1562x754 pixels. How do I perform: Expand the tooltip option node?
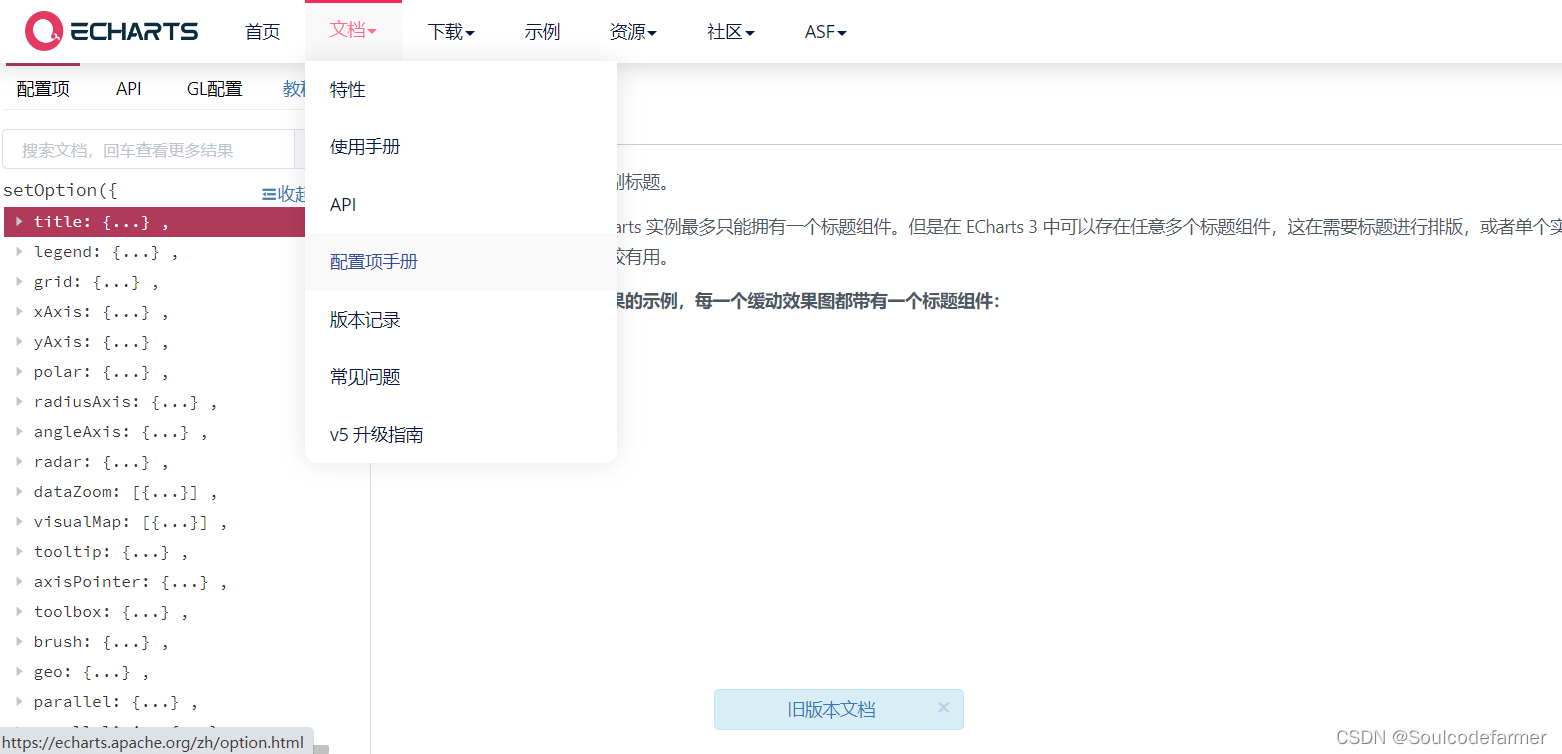tap(19, 551)
